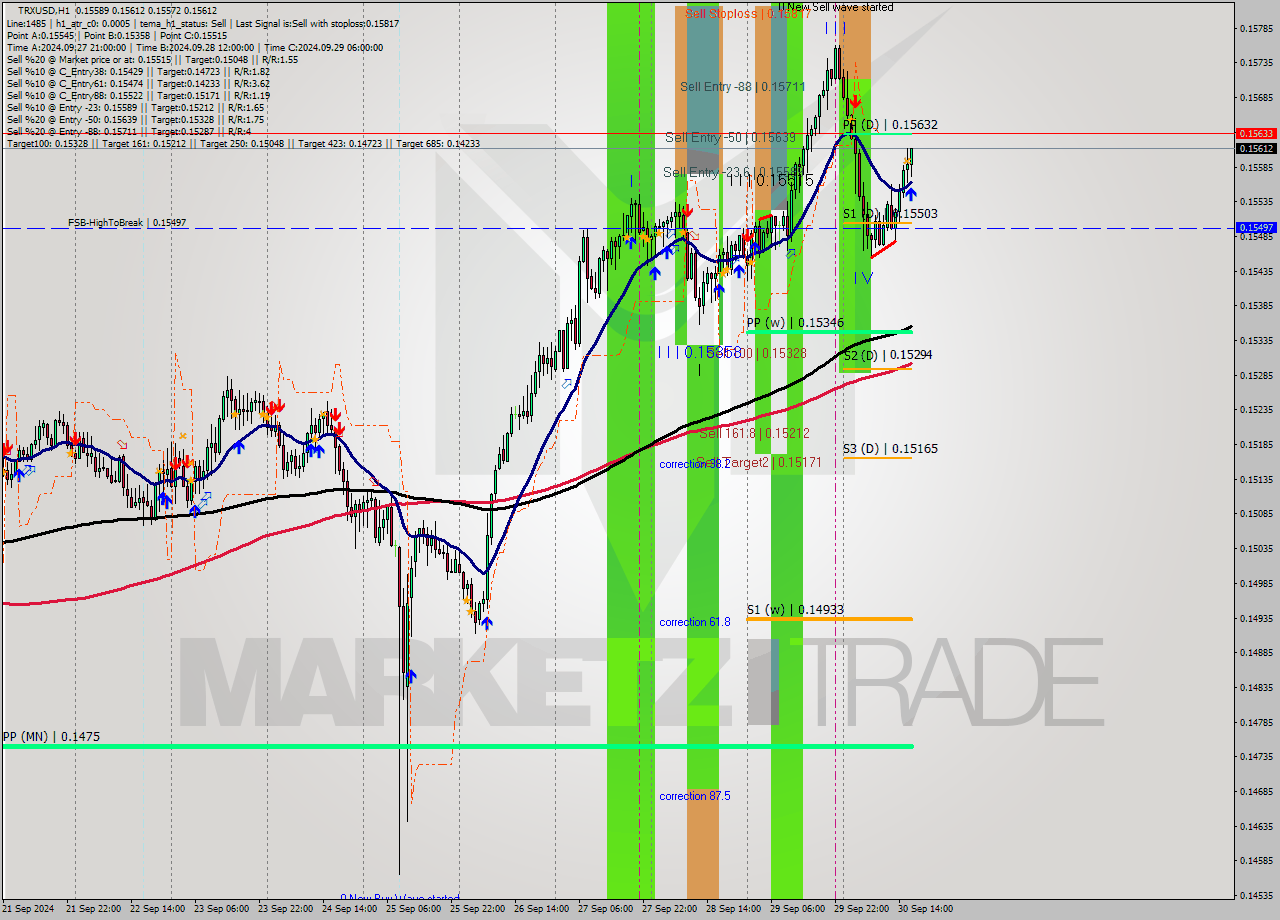The height and width of the screenshot is (920, 1280).
Task: Select the 'New Buy Wave started' annotation
Action: click(x=400, y=898)
